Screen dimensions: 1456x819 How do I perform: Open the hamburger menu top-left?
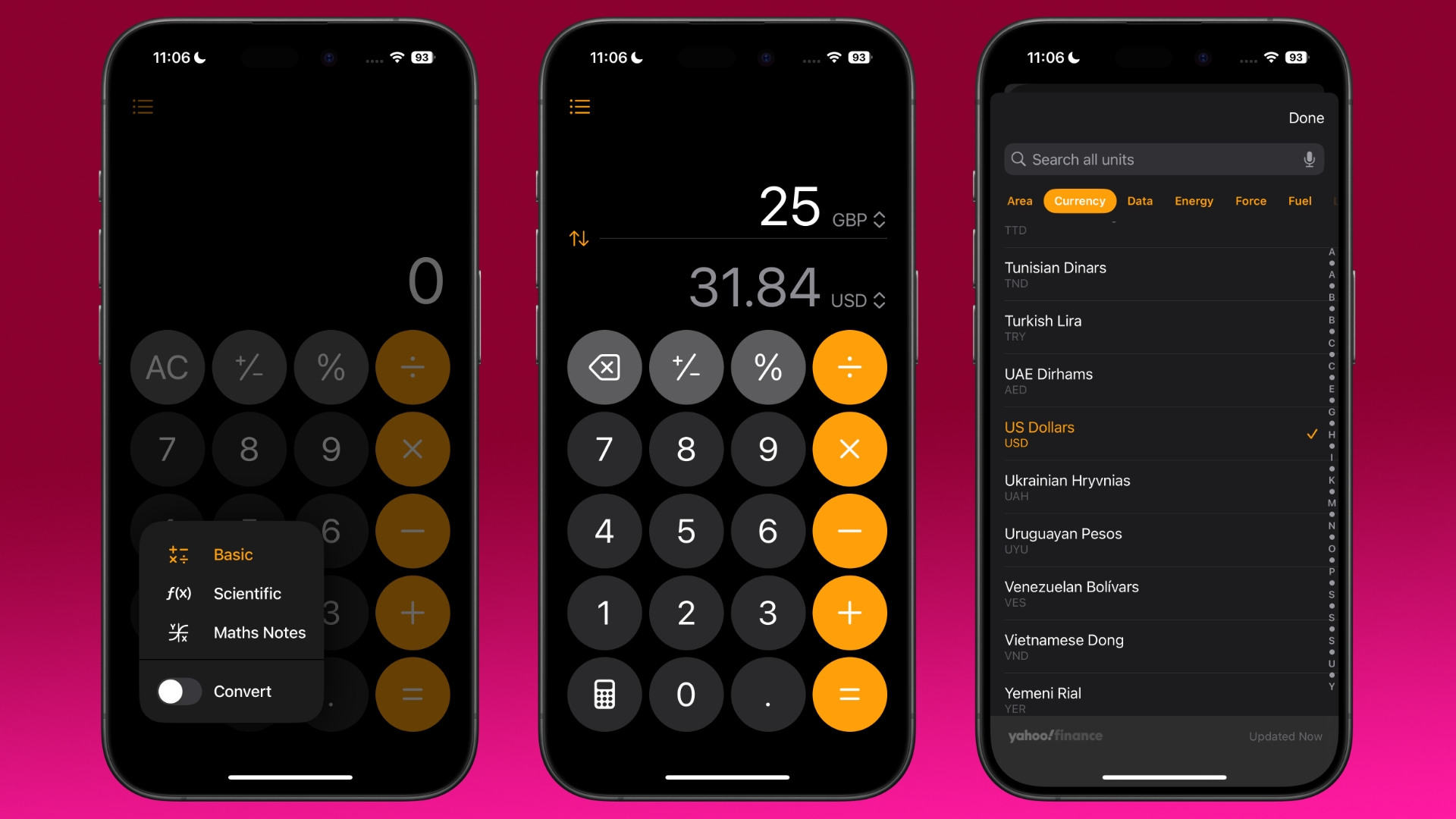pyautogui.click(x=143, y=106)
